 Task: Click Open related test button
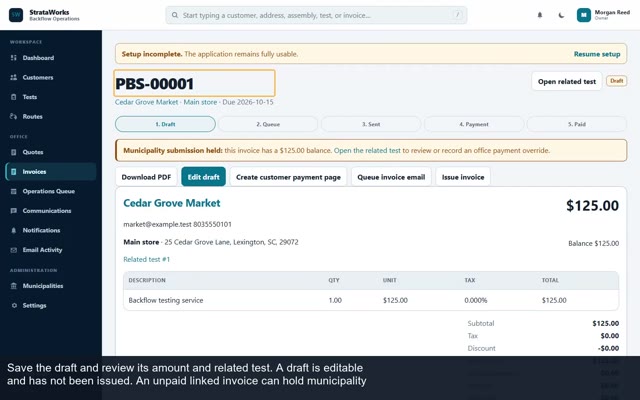[567, 81]
